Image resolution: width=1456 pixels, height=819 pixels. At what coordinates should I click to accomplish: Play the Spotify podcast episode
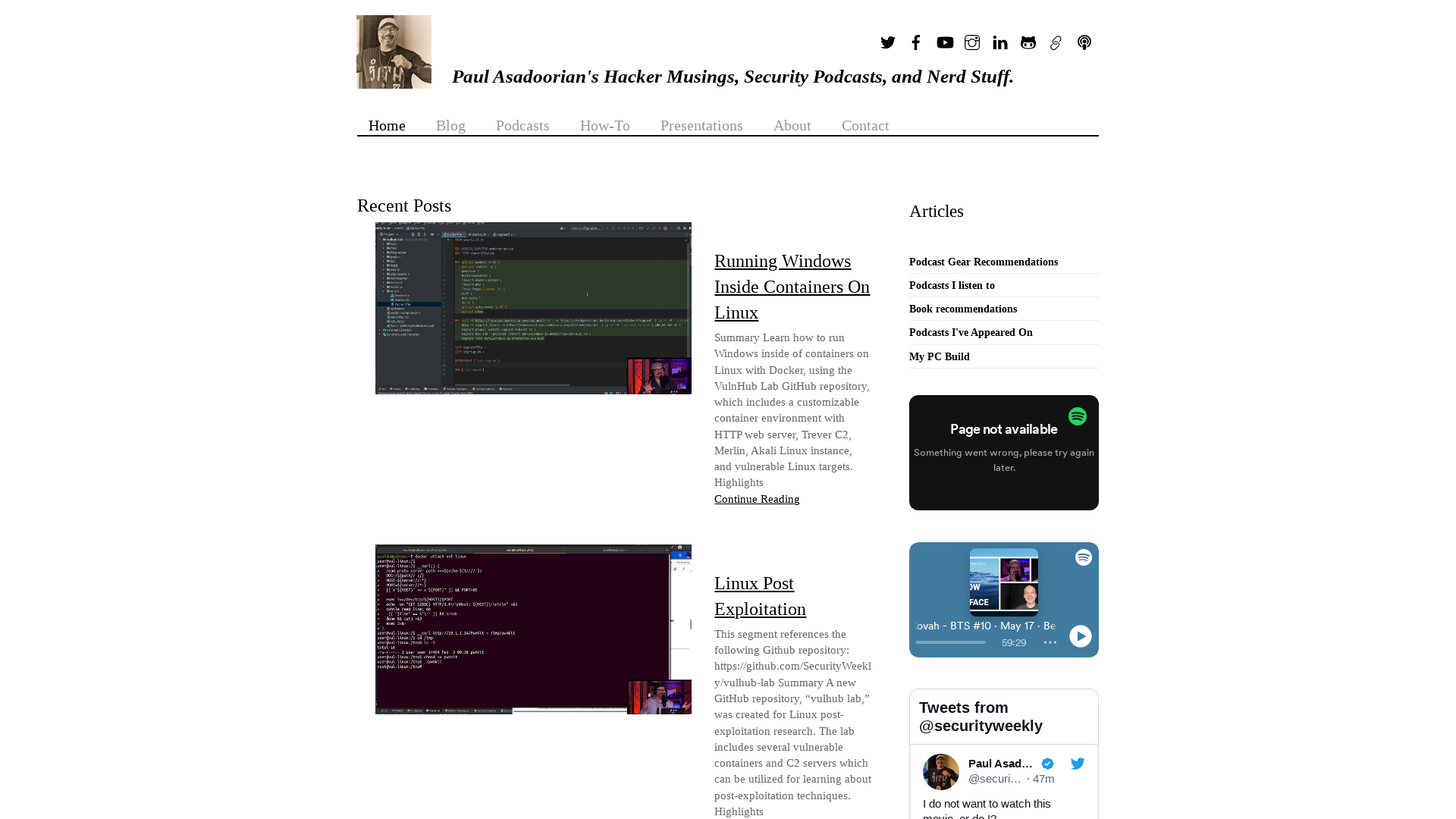coord(1080,636)
